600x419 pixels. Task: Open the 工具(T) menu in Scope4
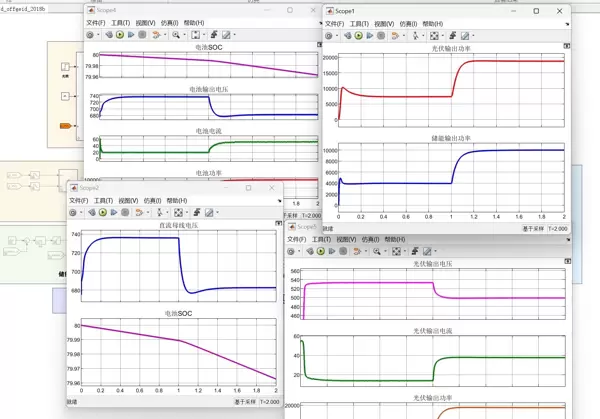coord(119,22)
